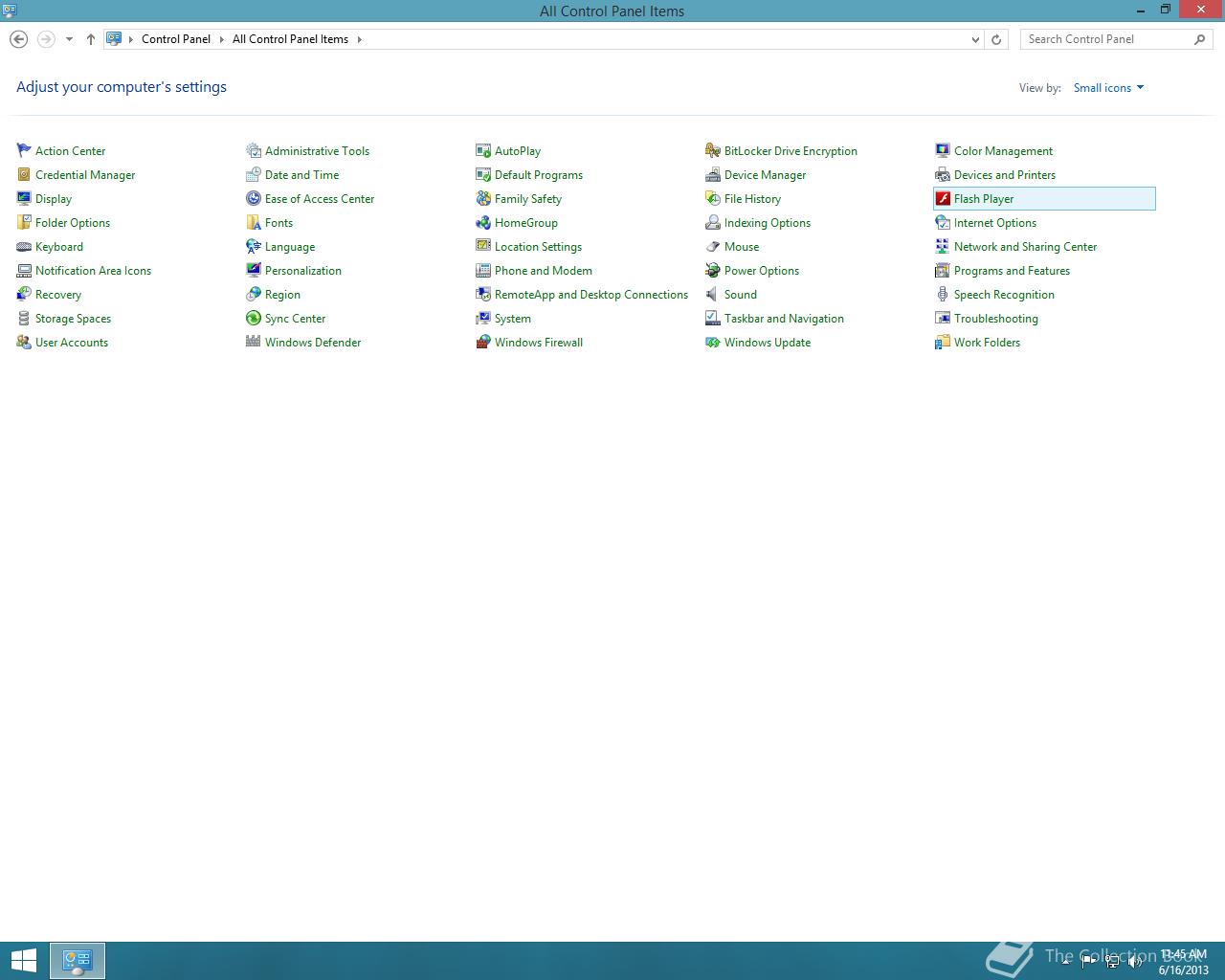Click the Date and Time icon
1225x980 pixels.
click(x=254, y=174)
